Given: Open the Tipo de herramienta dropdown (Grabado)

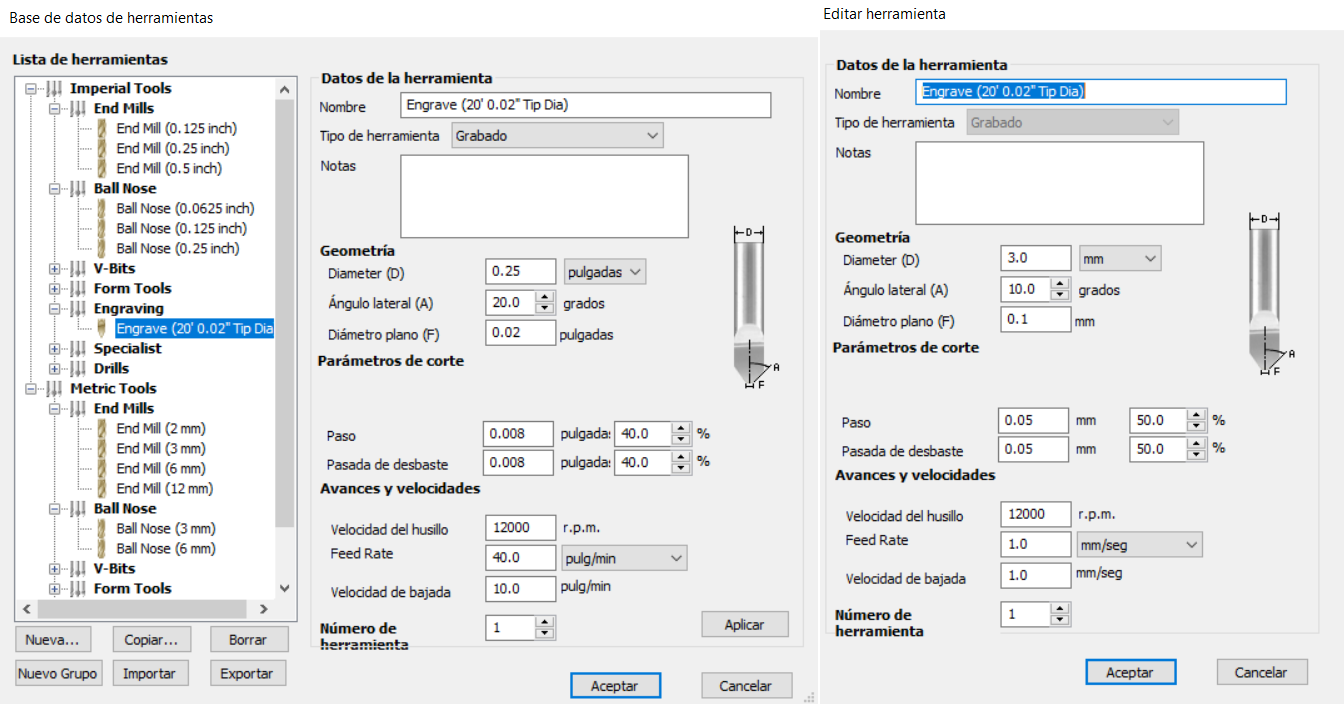Looking at the screenshot, I should 557,135.
